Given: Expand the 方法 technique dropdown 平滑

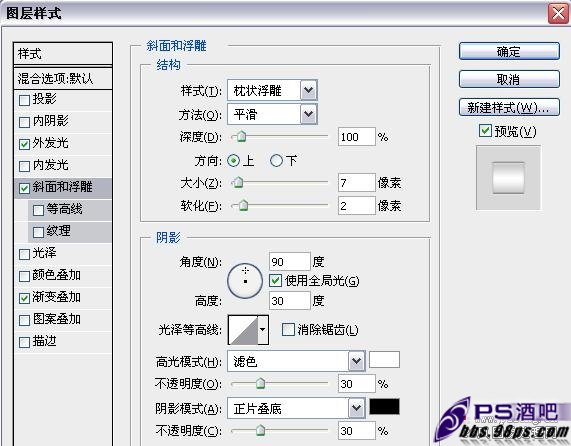Looking at the screenshot, I should 272,114.
